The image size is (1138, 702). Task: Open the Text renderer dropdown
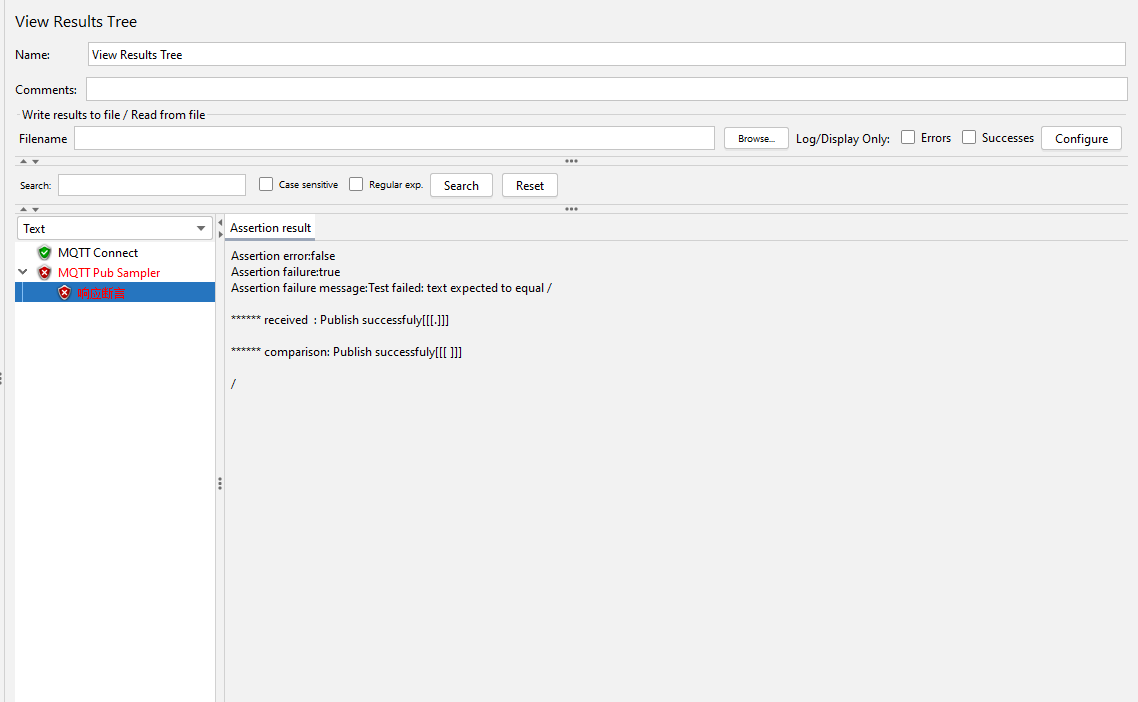click(115, 229)
